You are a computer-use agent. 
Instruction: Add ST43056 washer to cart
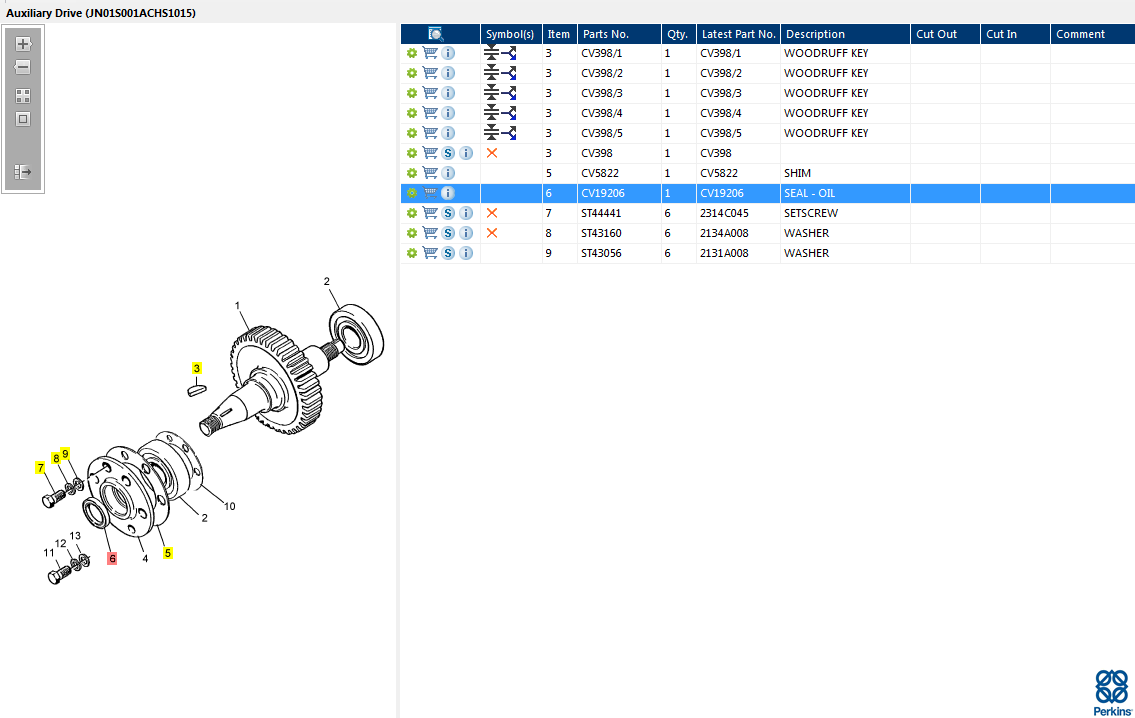(x=430, y=253)
